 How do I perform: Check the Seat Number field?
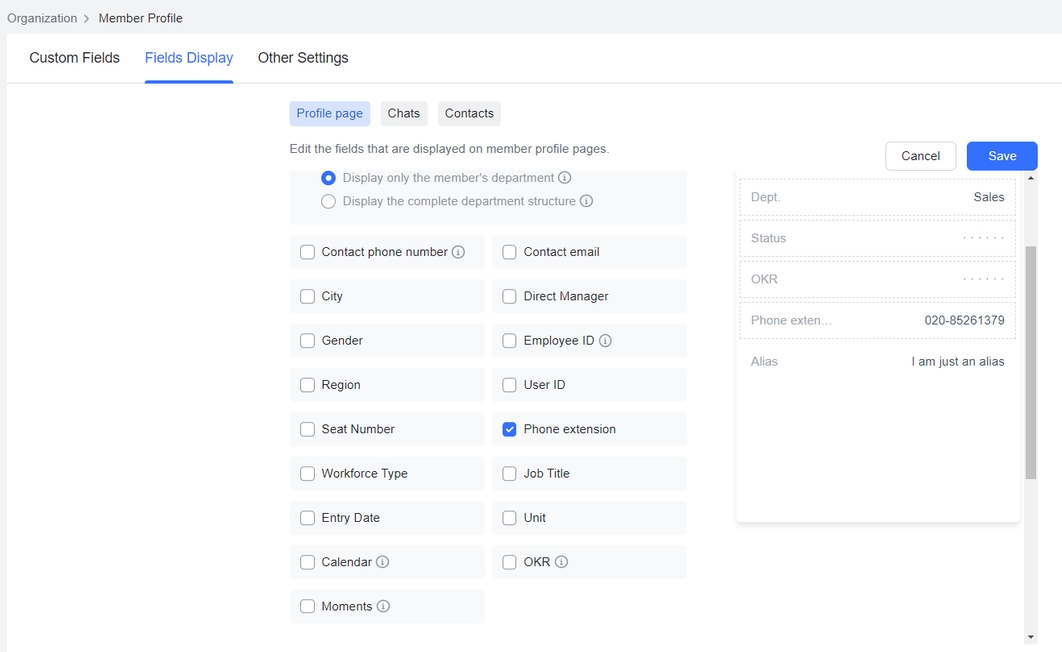[307, 429]
